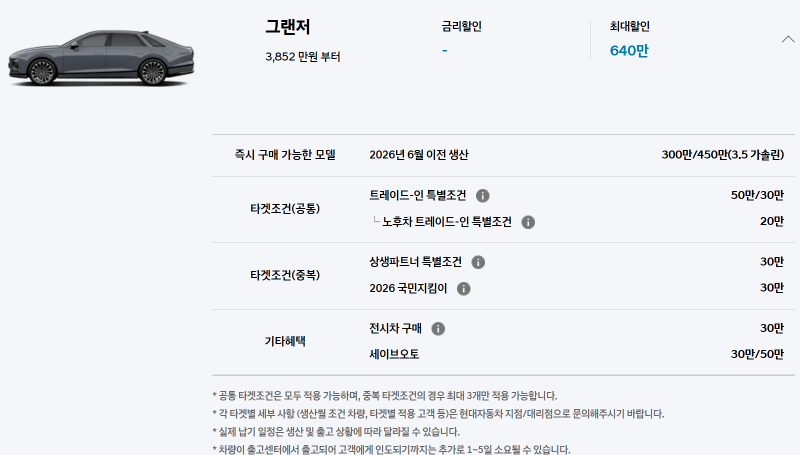
Task: Click the 노후차 트레이드-인 특별조건 text
Action: click(x=447, y=222)
